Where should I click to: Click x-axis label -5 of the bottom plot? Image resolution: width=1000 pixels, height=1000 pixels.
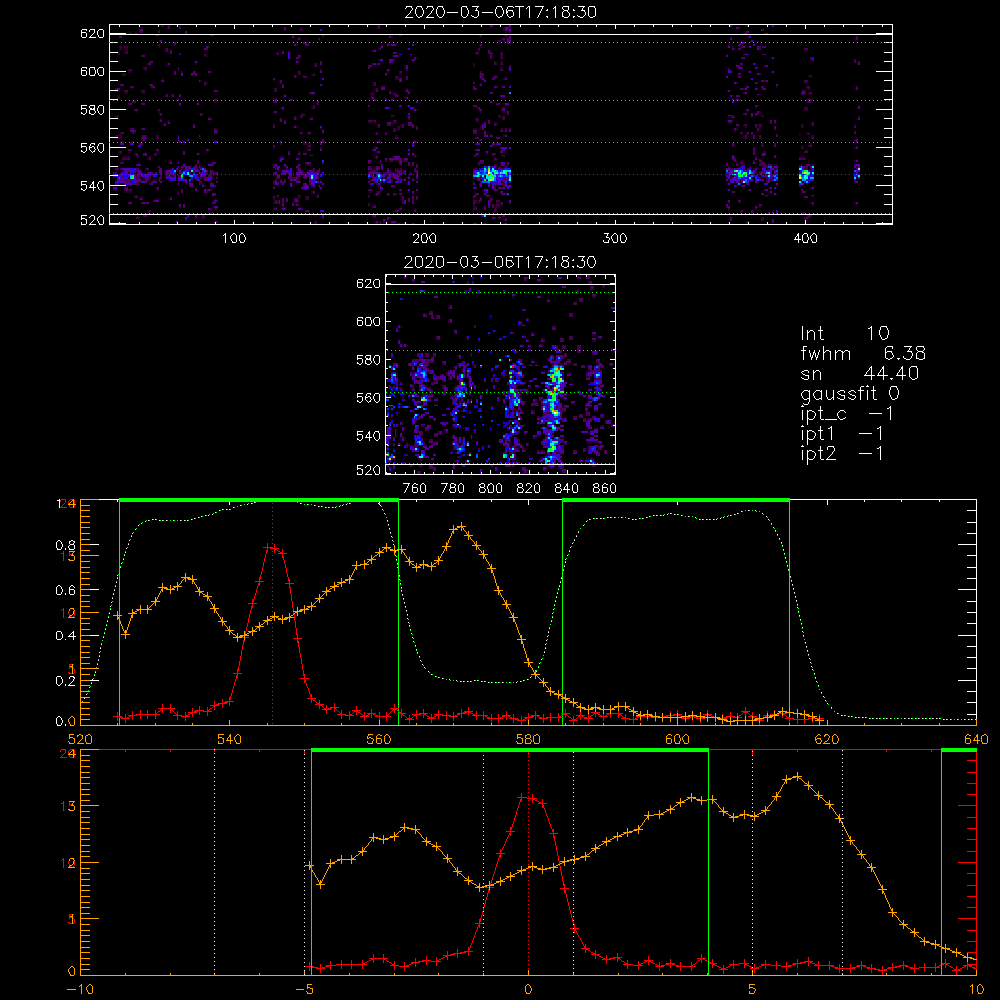coord(304,989)
